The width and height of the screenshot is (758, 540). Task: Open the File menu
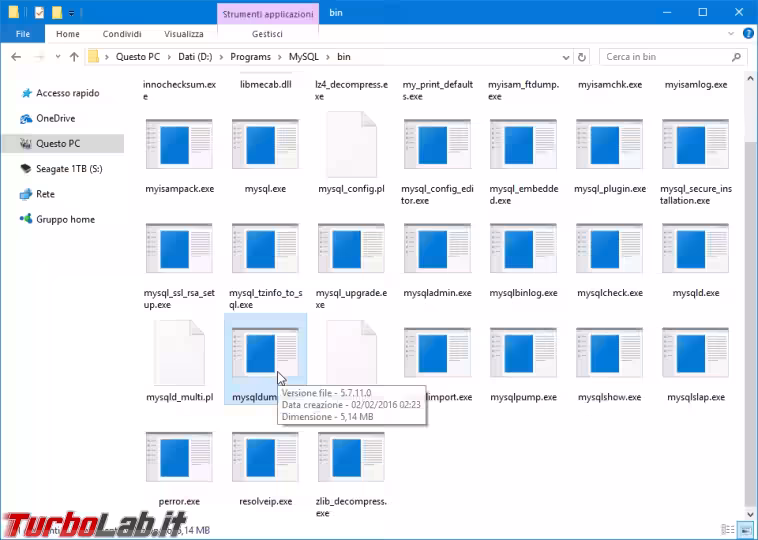[23, 34]
